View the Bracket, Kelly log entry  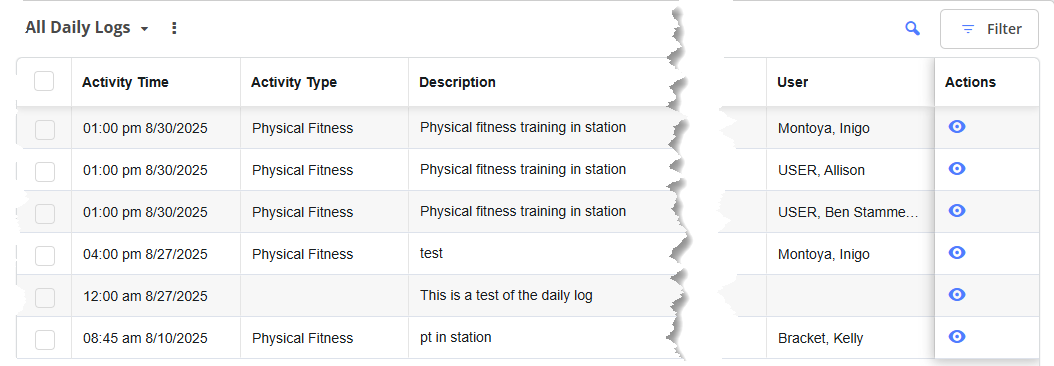coord(957,336)
